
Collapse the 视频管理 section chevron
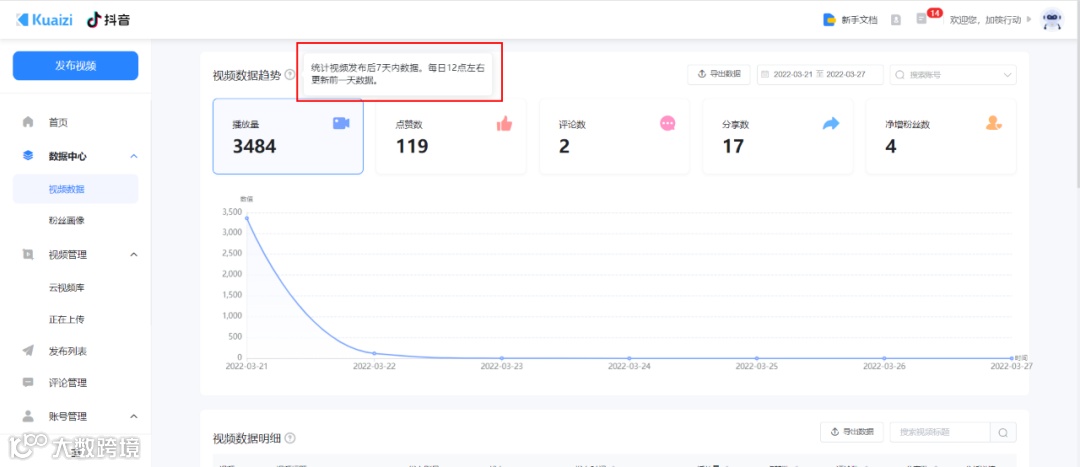[134, 255]
